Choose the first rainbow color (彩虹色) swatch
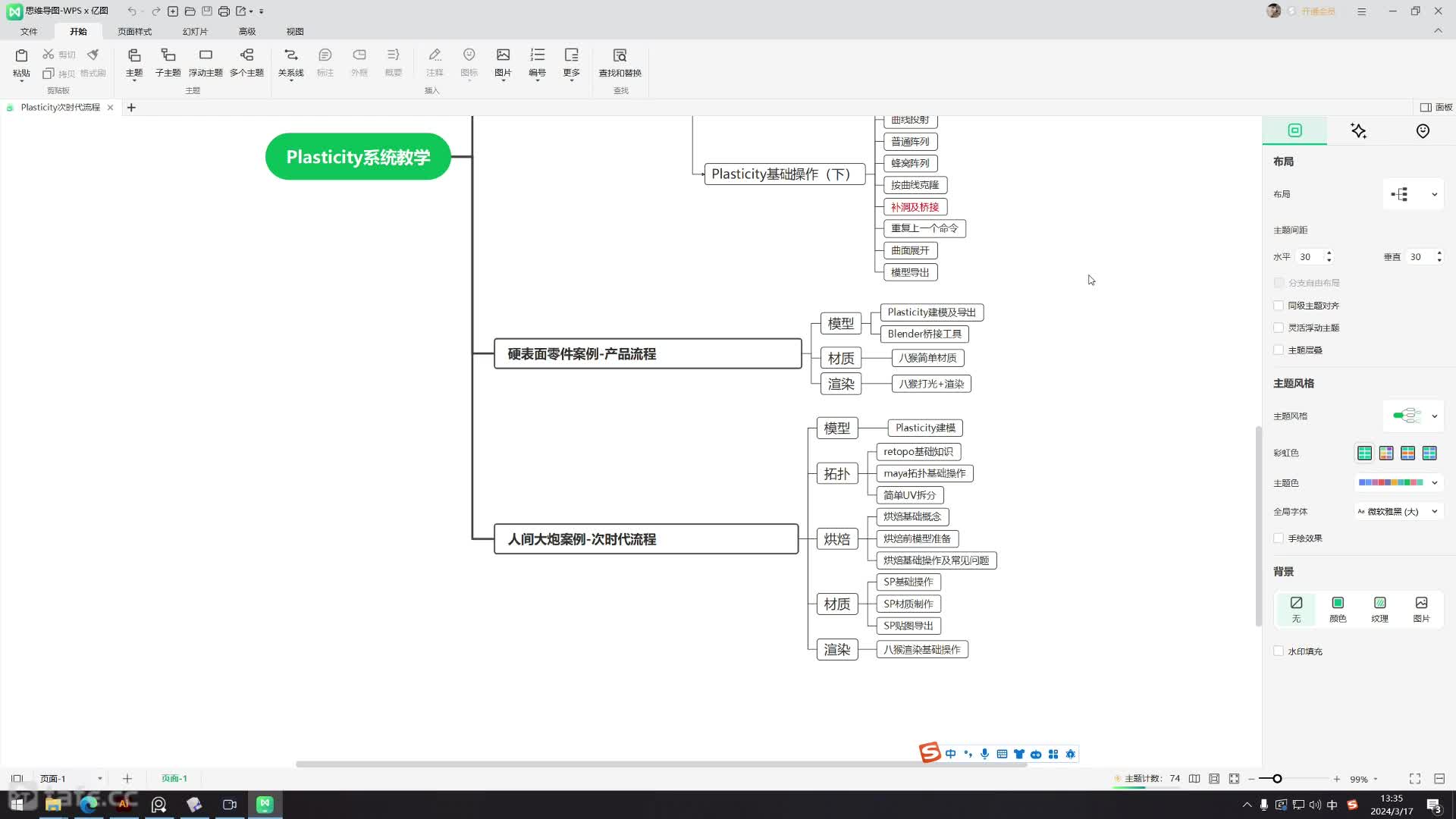Viewport: 1456px width, 819px height. pyautogui.click(x=1364, y=453)
